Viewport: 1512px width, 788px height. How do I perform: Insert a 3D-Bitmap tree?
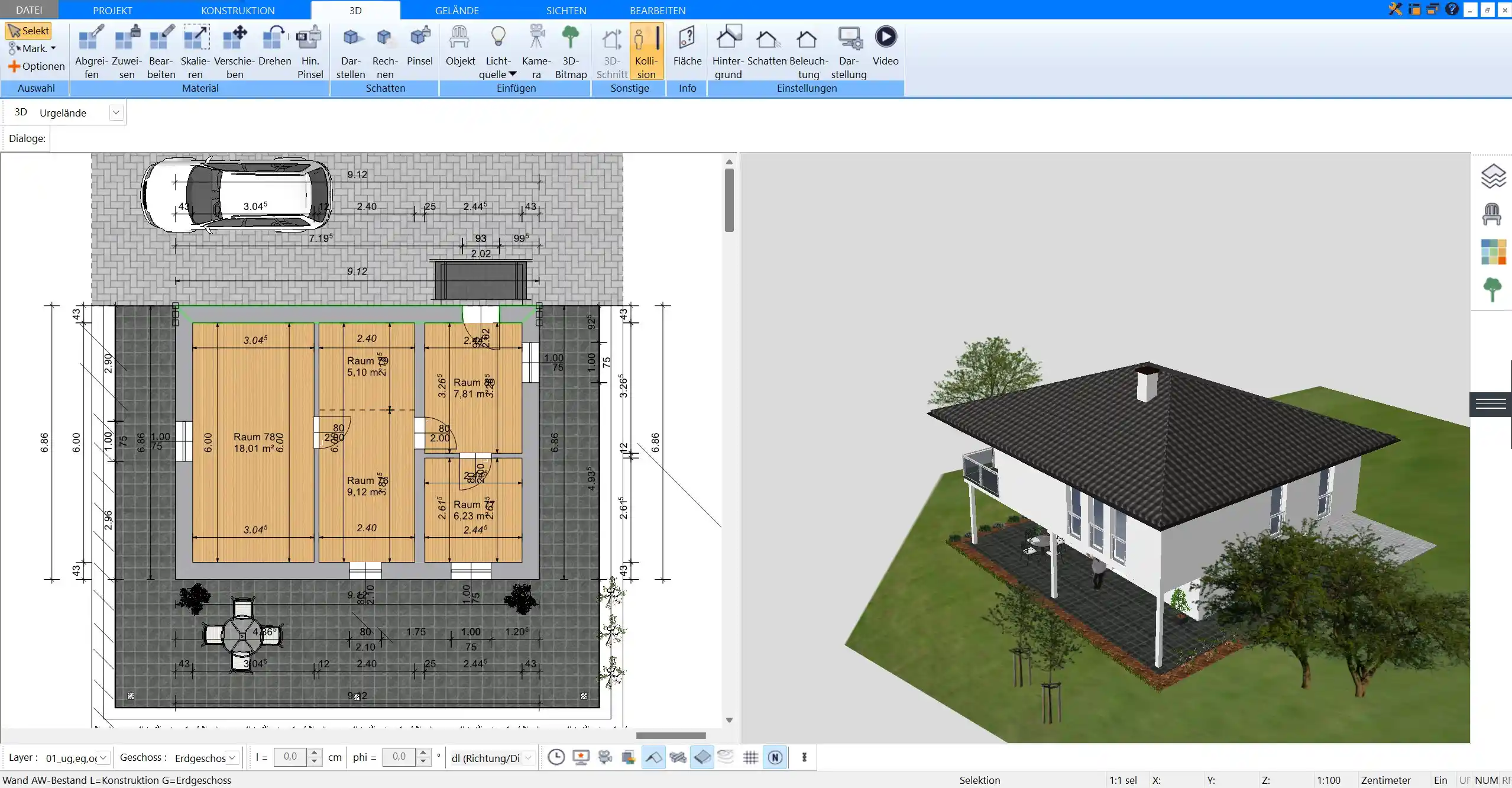[x=571, y=51]
